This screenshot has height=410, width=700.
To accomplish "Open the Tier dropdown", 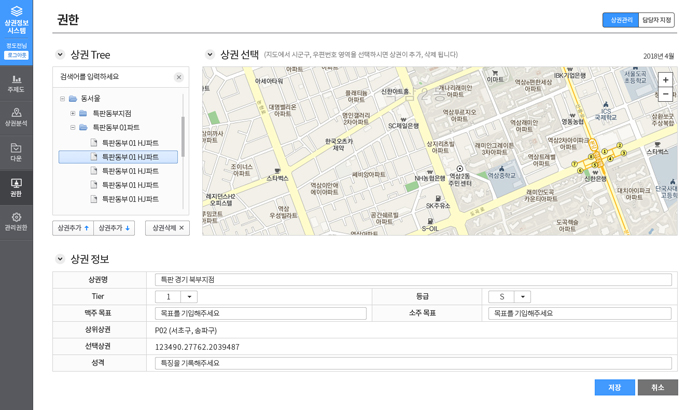I will 190,297.
